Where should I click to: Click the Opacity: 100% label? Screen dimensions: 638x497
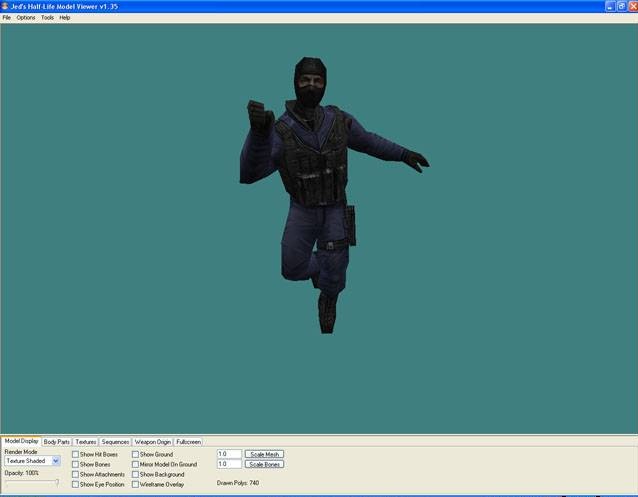tap(22, 473)
